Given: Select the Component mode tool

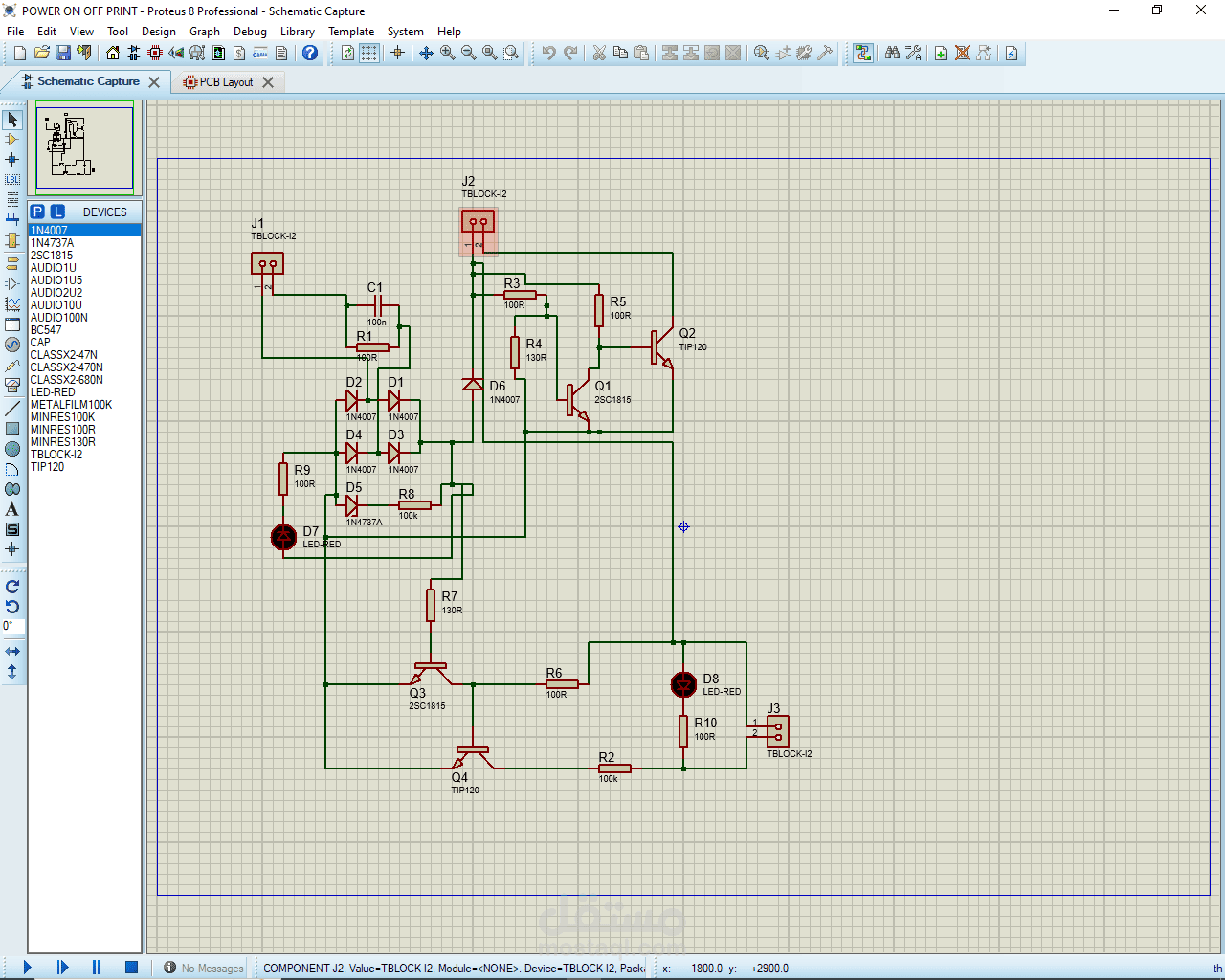Looking at the screenshot, I should pos(12,140).
